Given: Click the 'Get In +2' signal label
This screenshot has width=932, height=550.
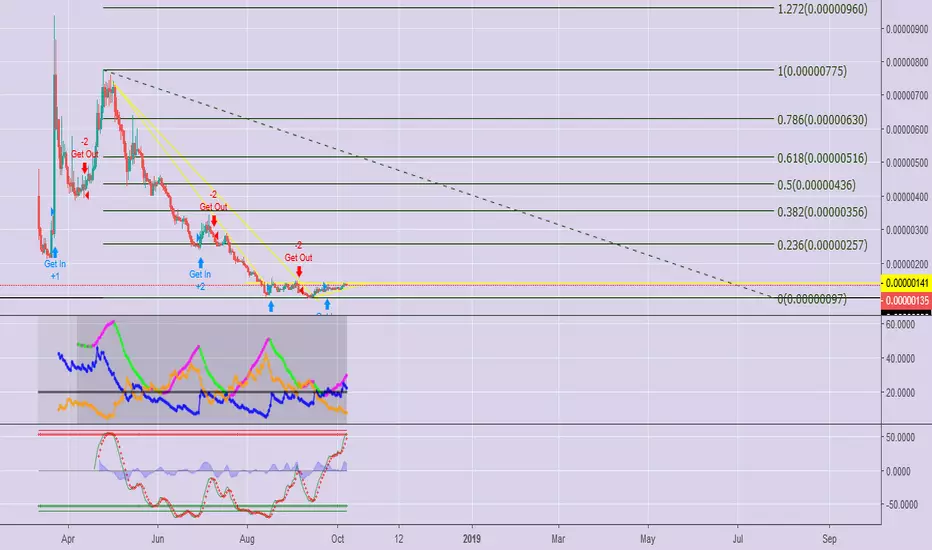Looking at the screenshot, I should point(200,280).
